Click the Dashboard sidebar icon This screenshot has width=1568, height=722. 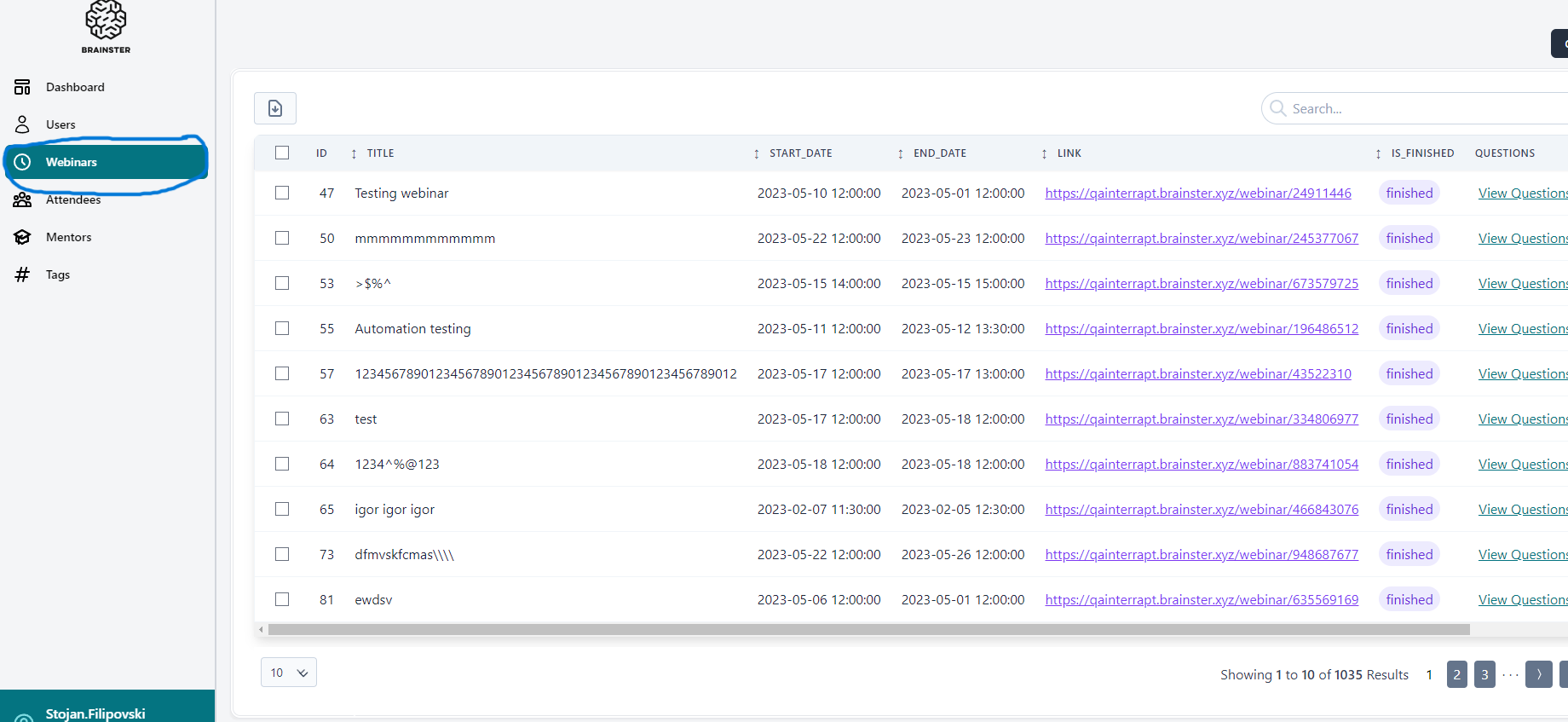pos(23,87)
